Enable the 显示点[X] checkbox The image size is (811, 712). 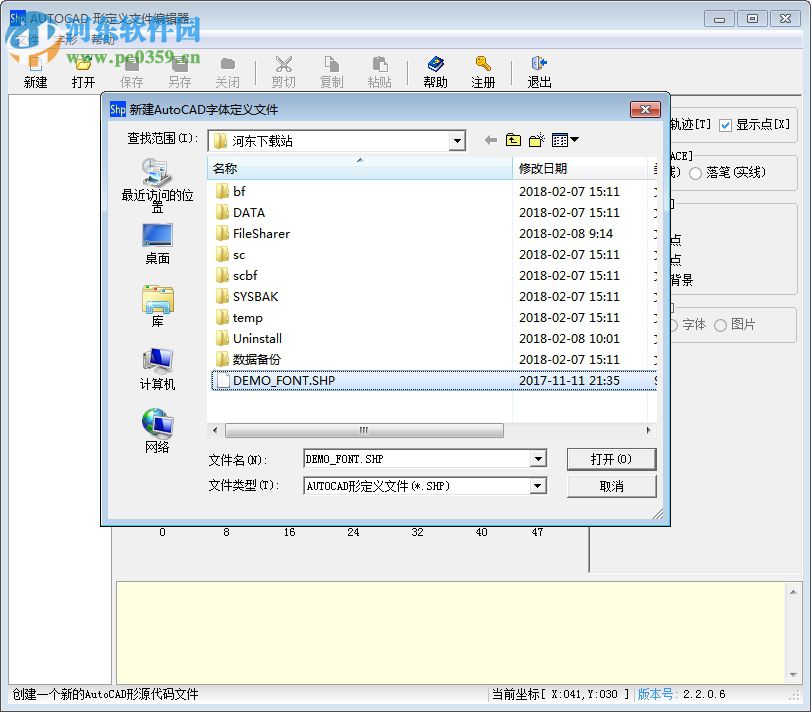coord(725,125)
